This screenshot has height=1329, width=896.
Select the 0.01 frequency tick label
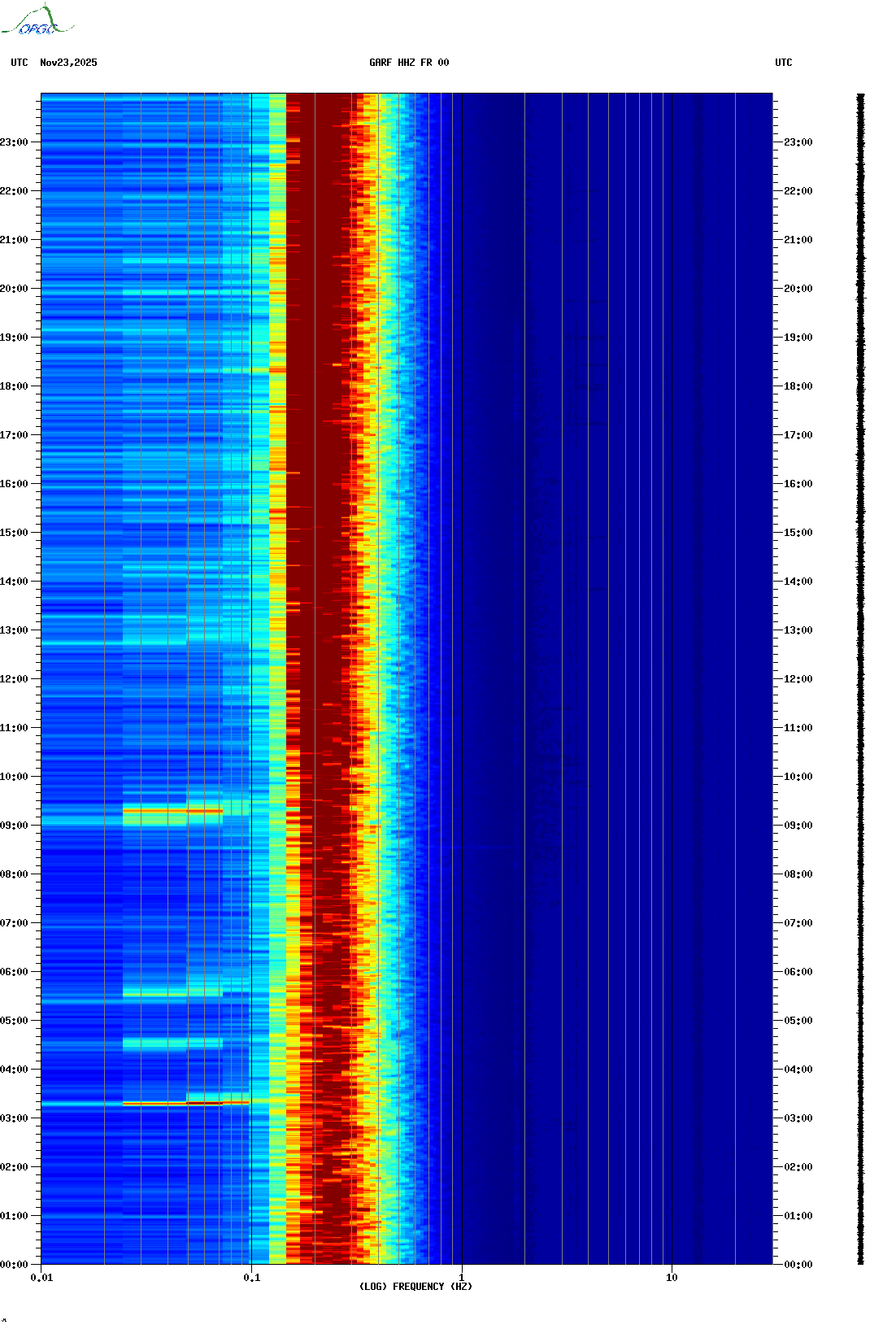click(41, 1278)
